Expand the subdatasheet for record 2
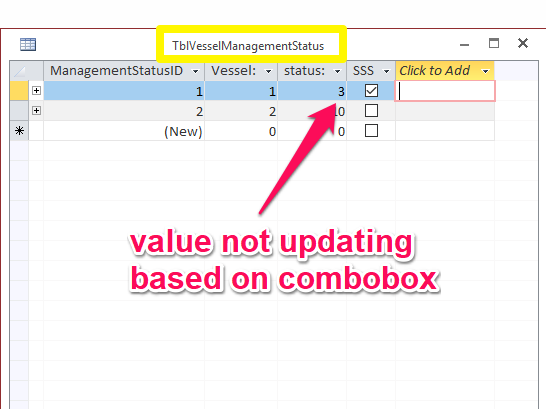546x409 pixels. (x=36, y=111)
